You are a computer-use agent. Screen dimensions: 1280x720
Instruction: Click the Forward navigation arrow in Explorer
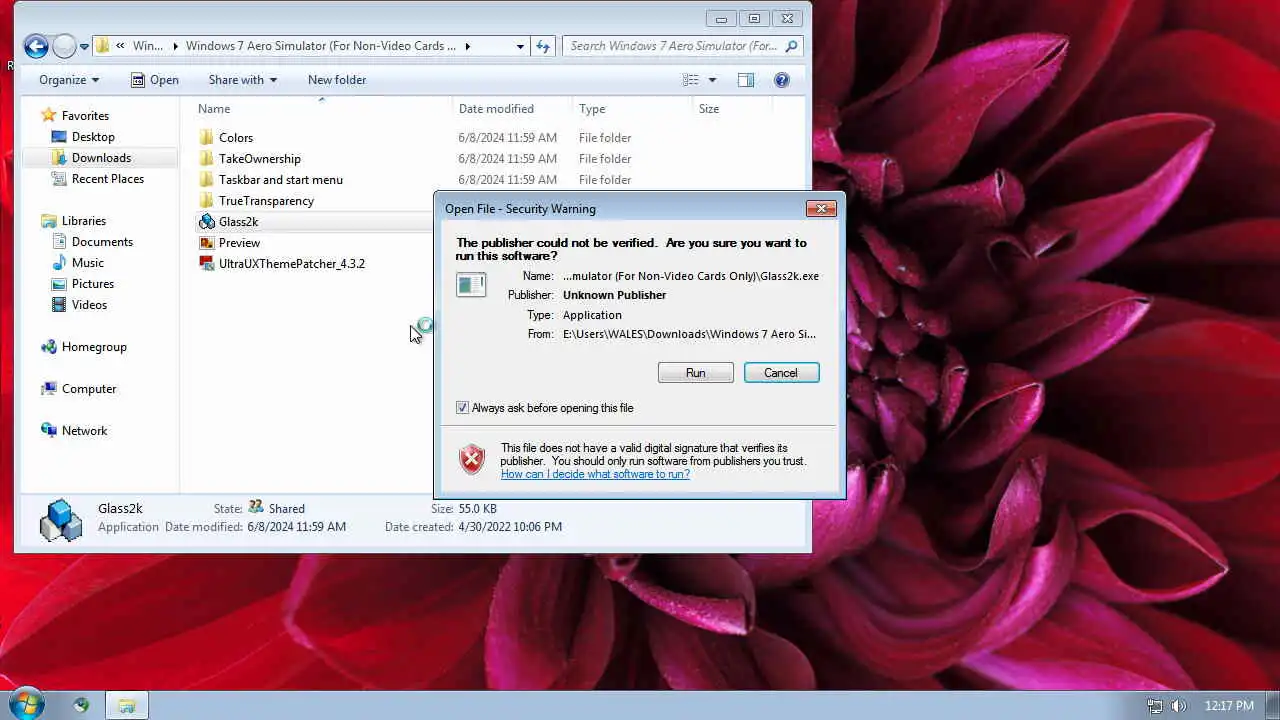pyautogui.click(x=64, y=46)
